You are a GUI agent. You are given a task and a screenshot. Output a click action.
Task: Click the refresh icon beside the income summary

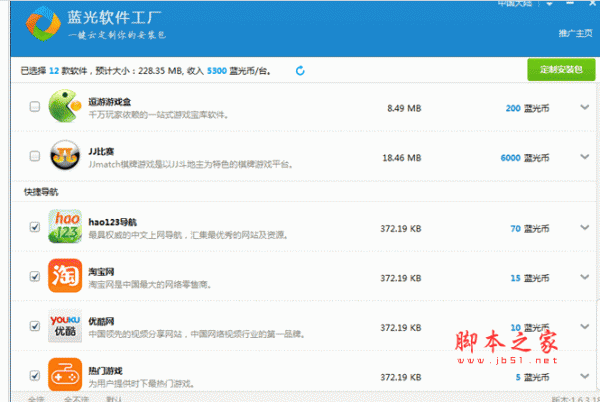click(300, 70)
